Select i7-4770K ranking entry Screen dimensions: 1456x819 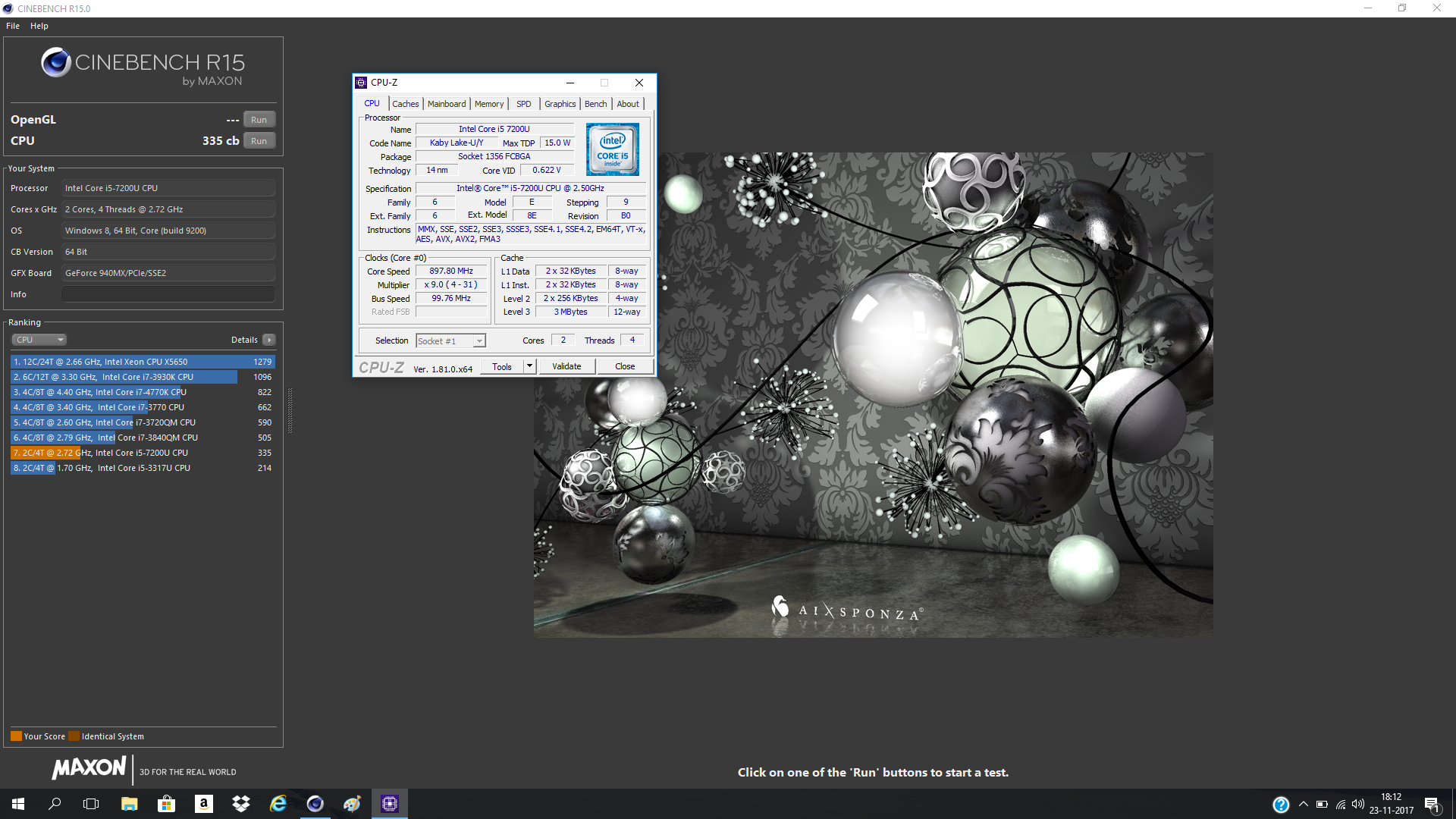pyautogui.click(x=143, y=392)
